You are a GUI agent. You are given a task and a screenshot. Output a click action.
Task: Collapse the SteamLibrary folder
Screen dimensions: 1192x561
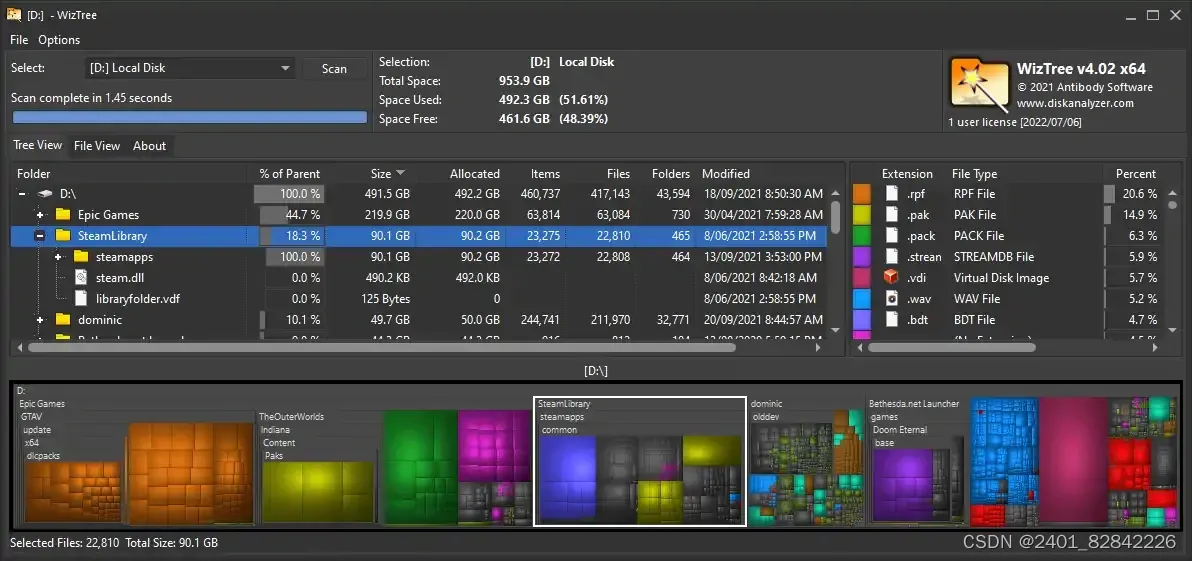pos(40,236)
